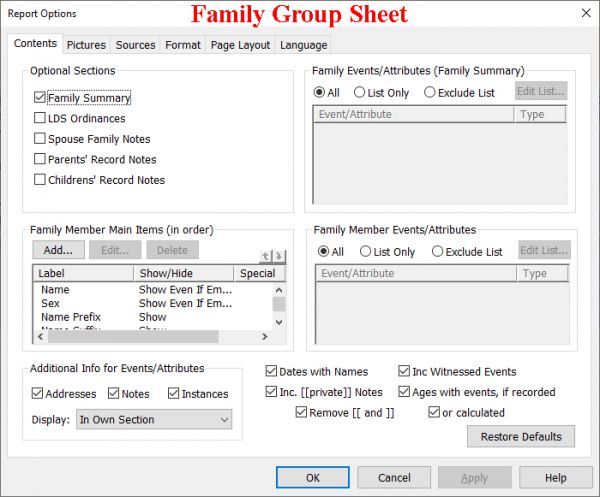Click the move item up arrow icon
600x497 pixels.
[266, 256]
